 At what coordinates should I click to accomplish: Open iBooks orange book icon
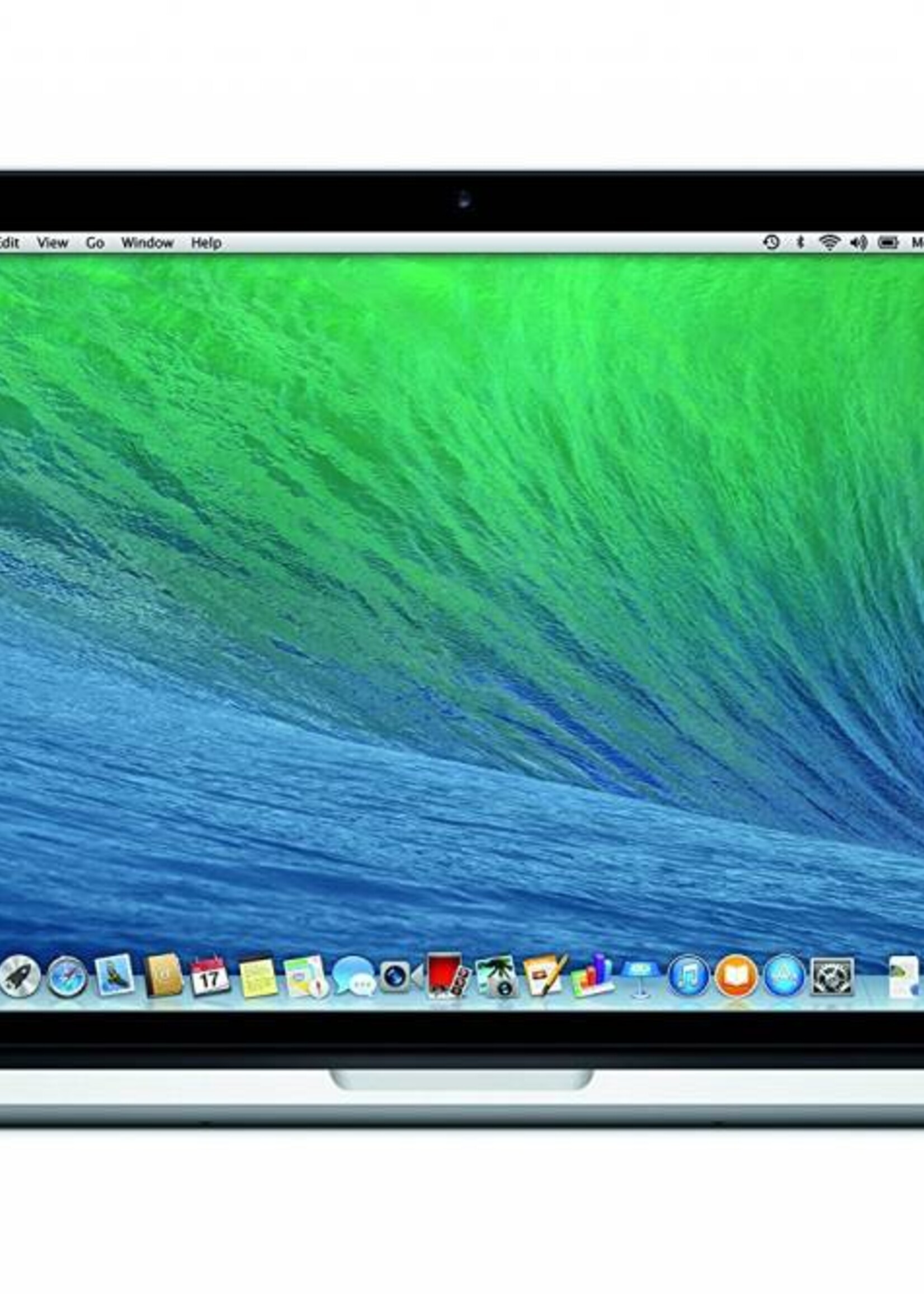tap(736, 976)
